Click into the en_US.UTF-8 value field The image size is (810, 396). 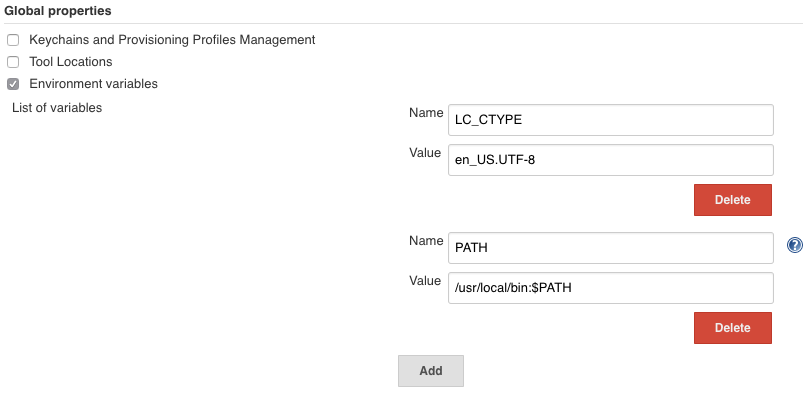[611, 160]
